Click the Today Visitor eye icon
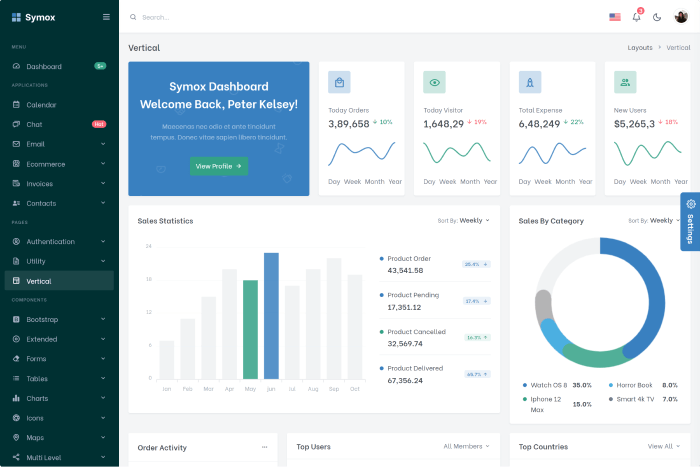Viewport: 700px width, 467px height. click(434, 82)
